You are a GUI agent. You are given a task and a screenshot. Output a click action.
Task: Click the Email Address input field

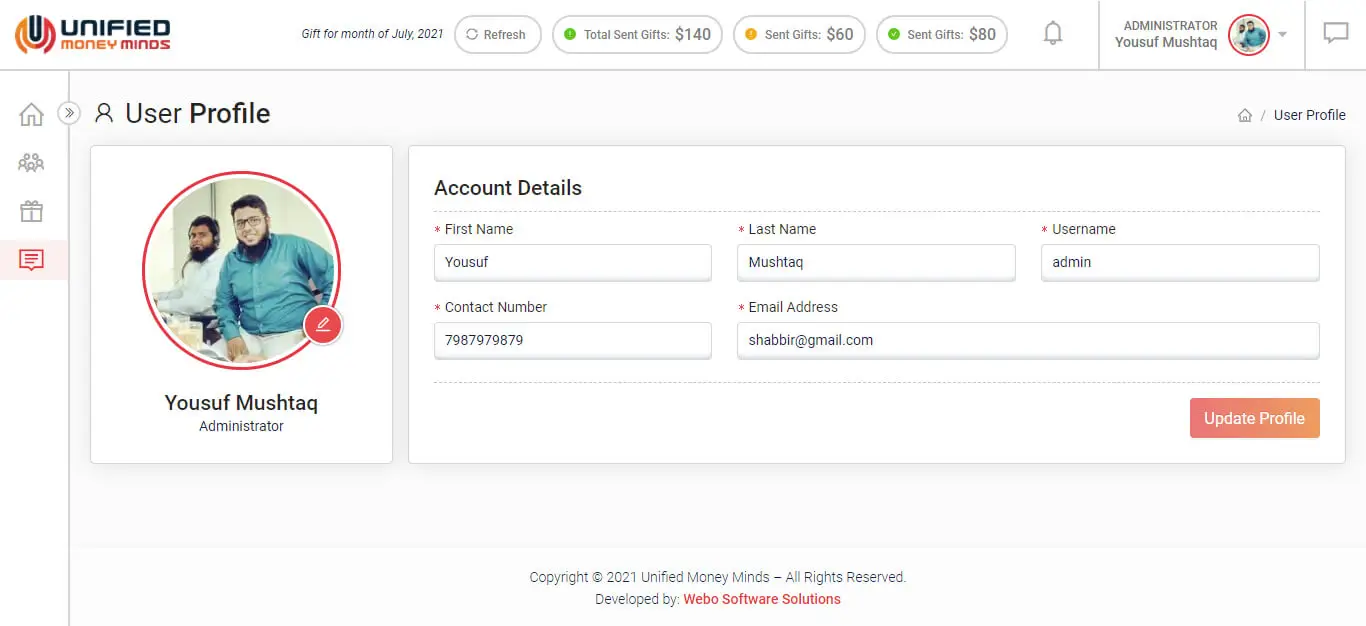1027,340
